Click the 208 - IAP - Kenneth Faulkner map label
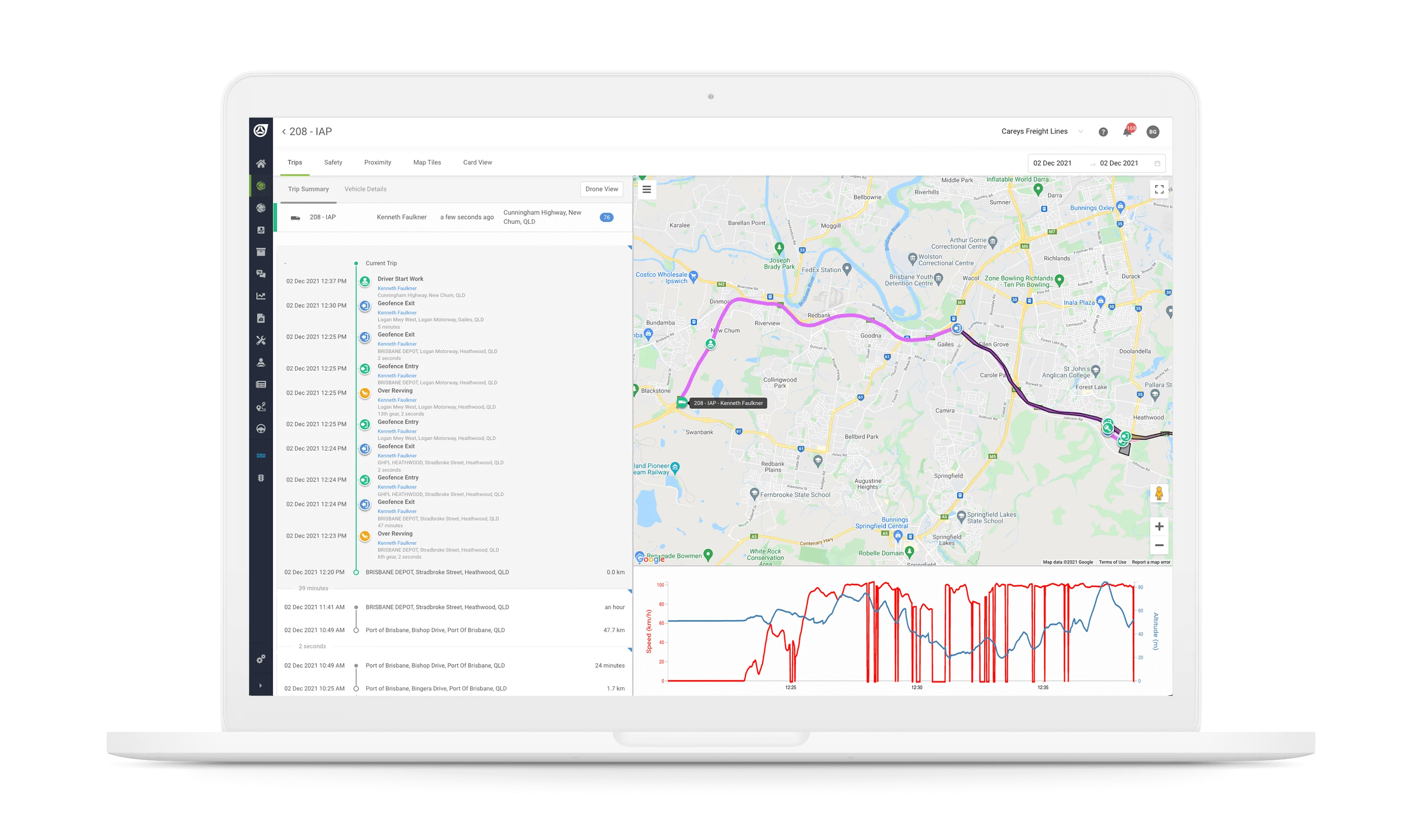The image size is (1423, 840). (x=728, y=403)
